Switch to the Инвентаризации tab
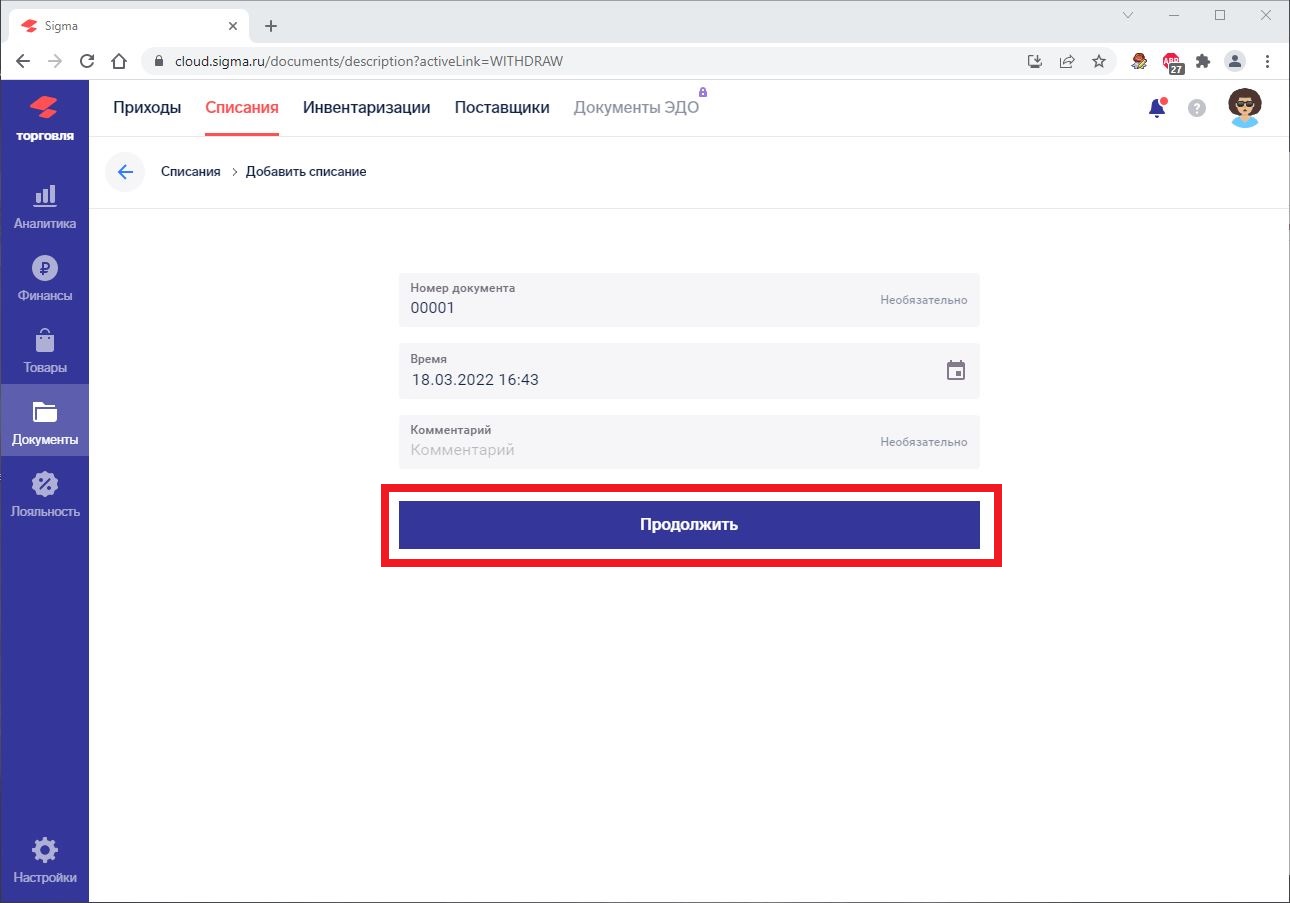 pos(366,108)
